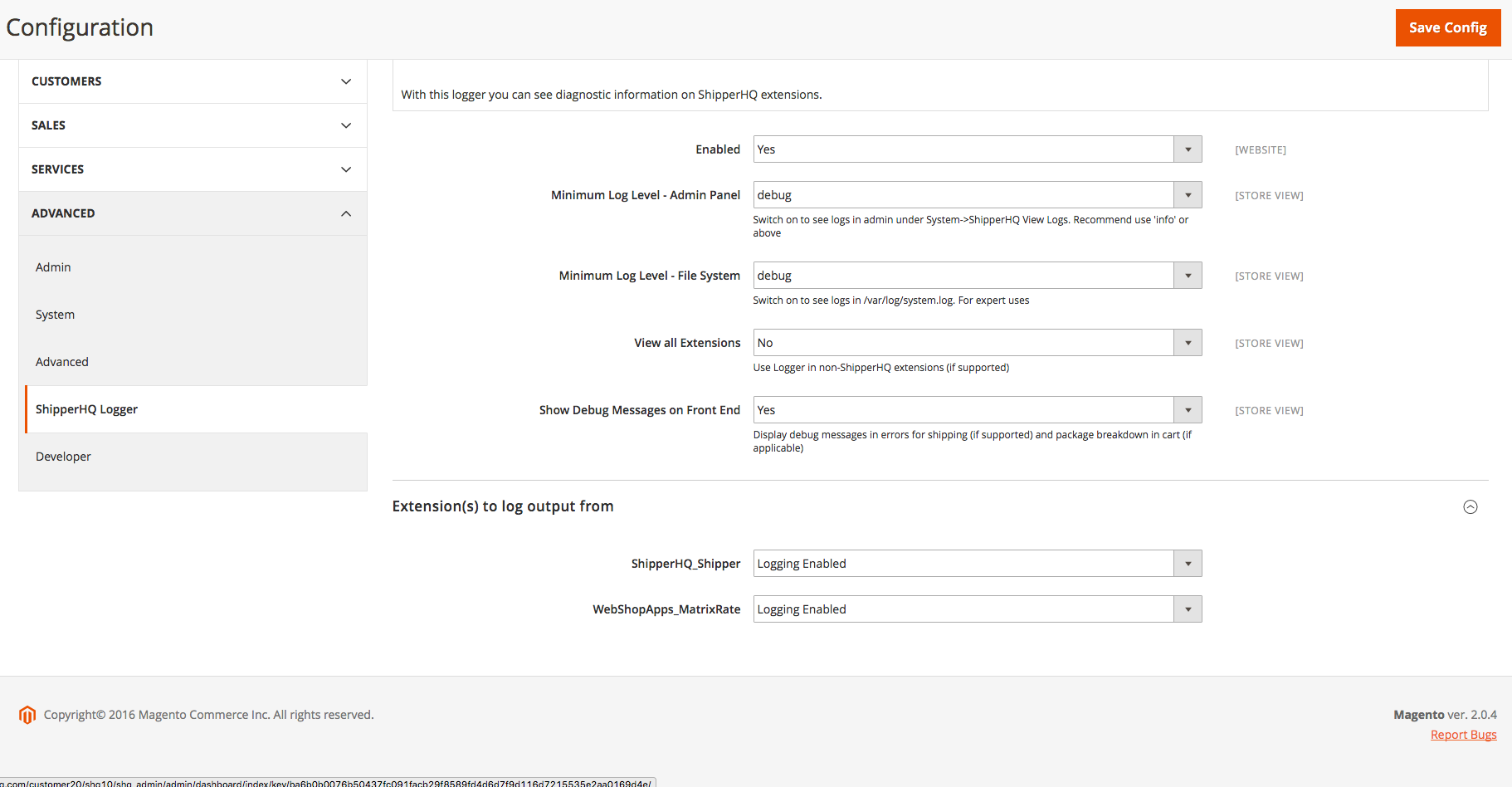
Task: Expand the Services configuration section
Action: pyautogui.click(x=193, y=169)
